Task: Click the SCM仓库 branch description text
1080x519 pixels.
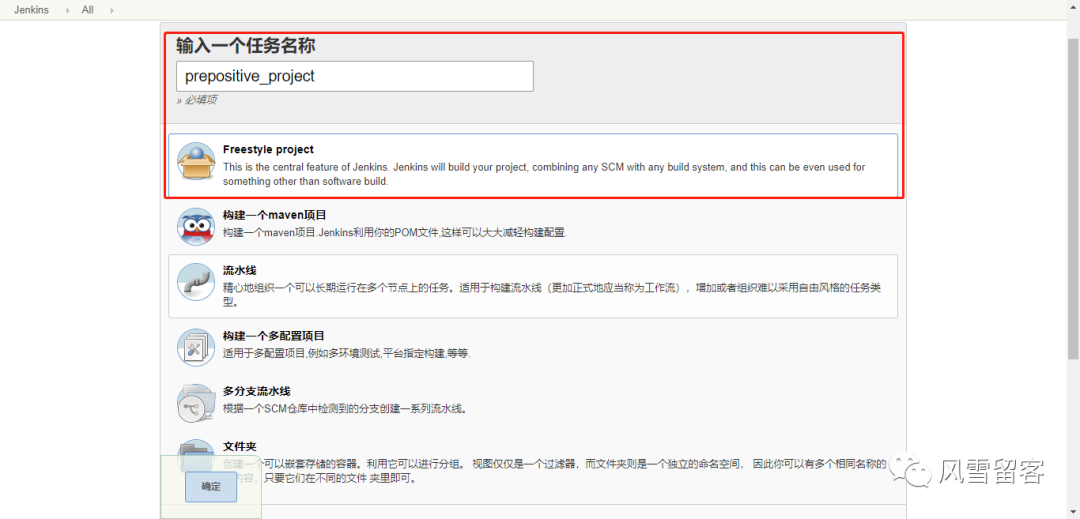Action: click(345, 408)
